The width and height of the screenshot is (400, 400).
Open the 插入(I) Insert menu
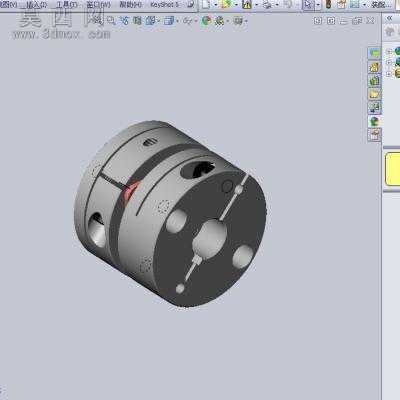36,4
